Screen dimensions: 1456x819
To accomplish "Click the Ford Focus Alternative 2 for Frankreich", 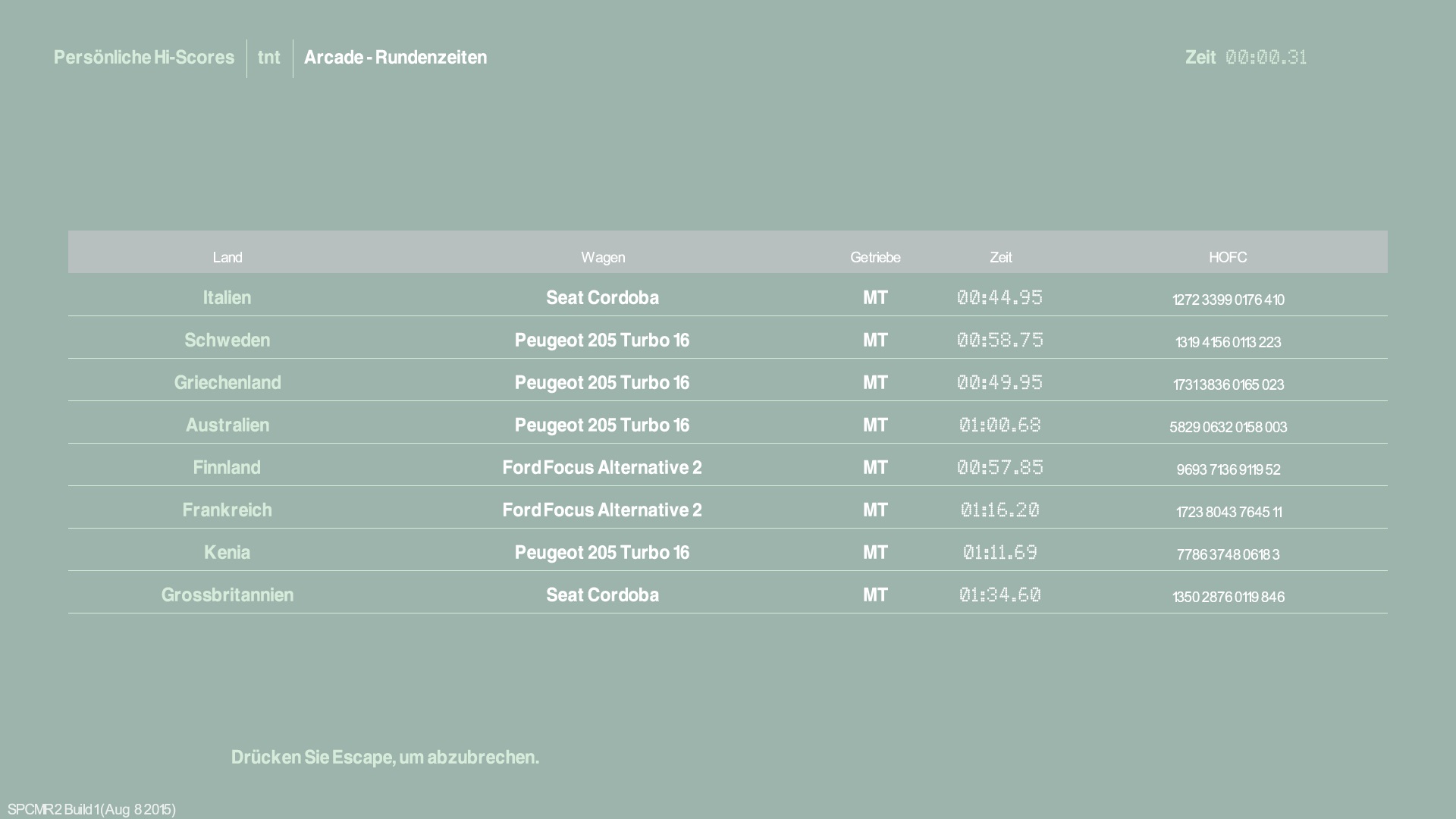I will pyautogui.click(x=602, y=510).
